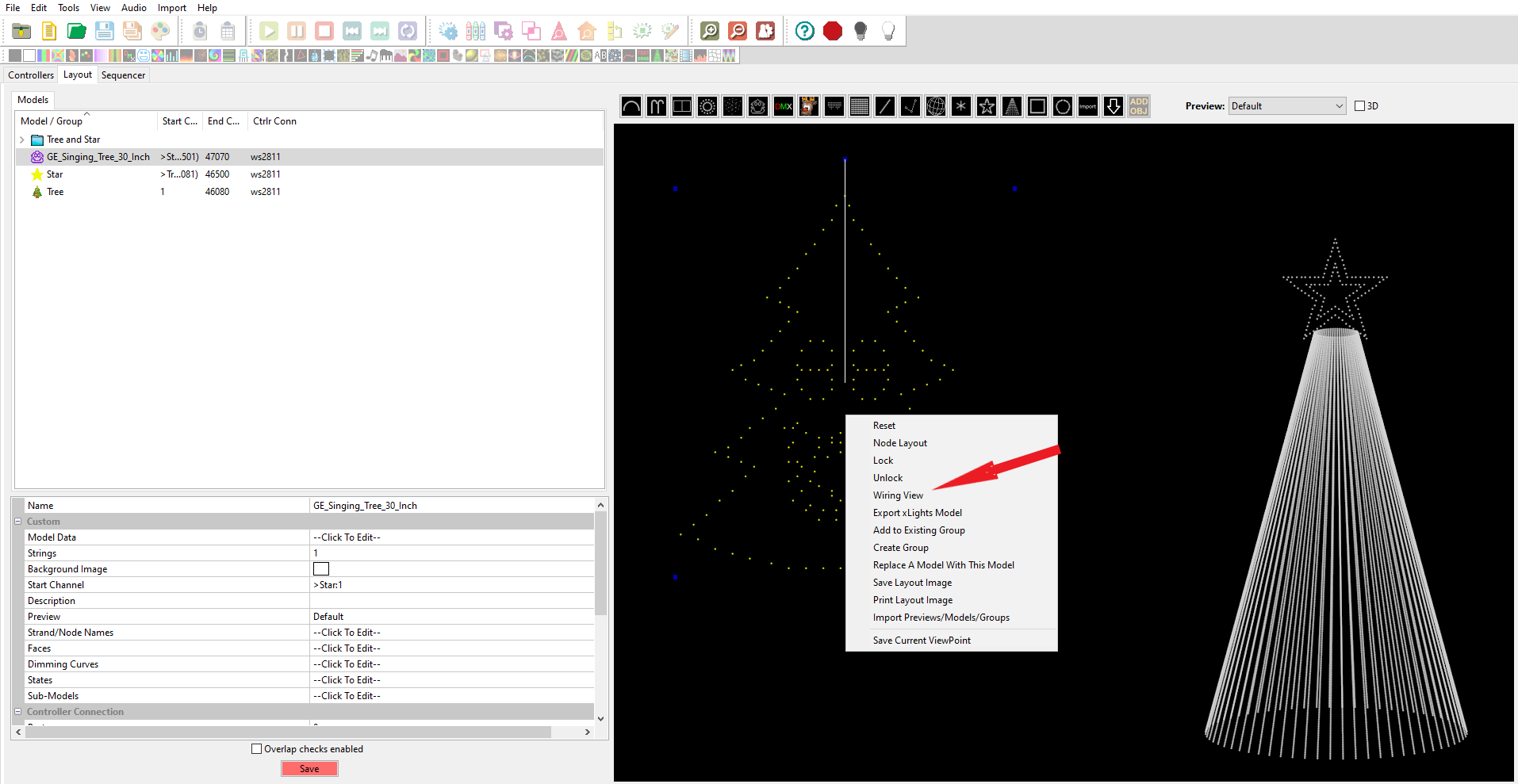
Task: Click the green play icon
Action: tap(269, 31)
